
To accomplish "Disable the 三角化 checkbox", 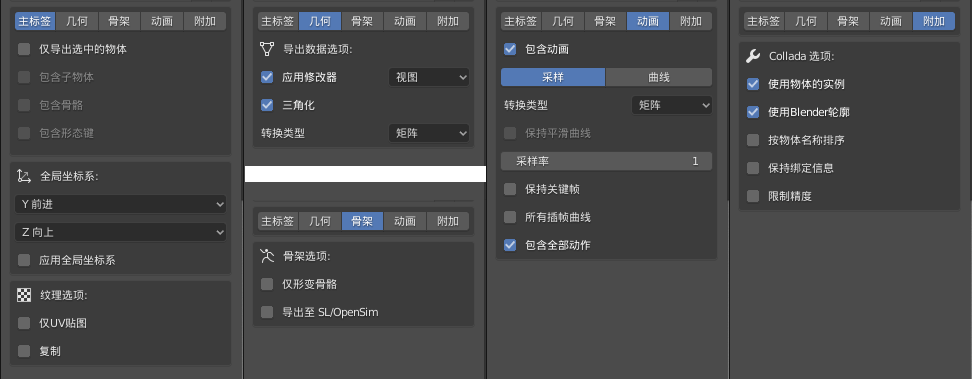I will point(267,105).
